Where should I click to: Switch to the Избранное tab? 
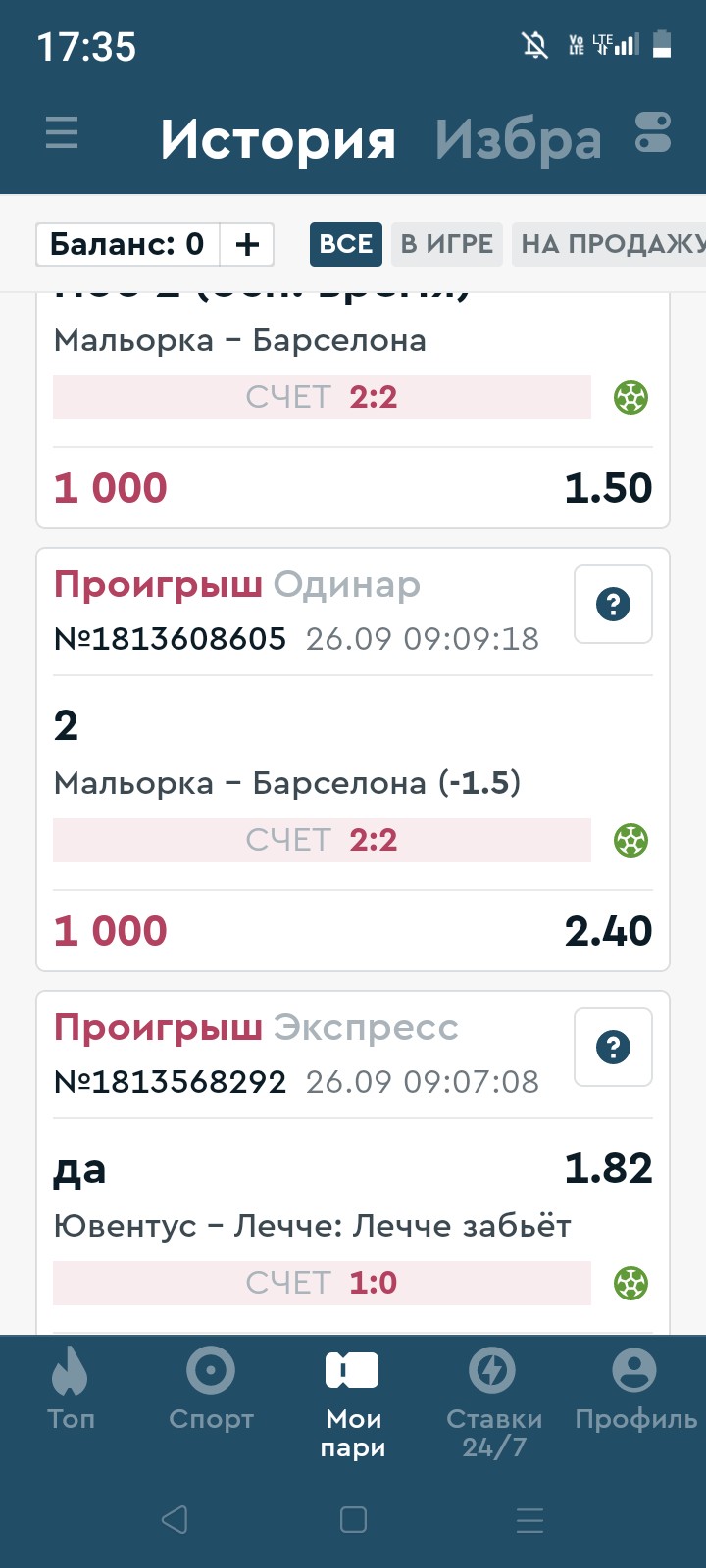coord(518,140)
